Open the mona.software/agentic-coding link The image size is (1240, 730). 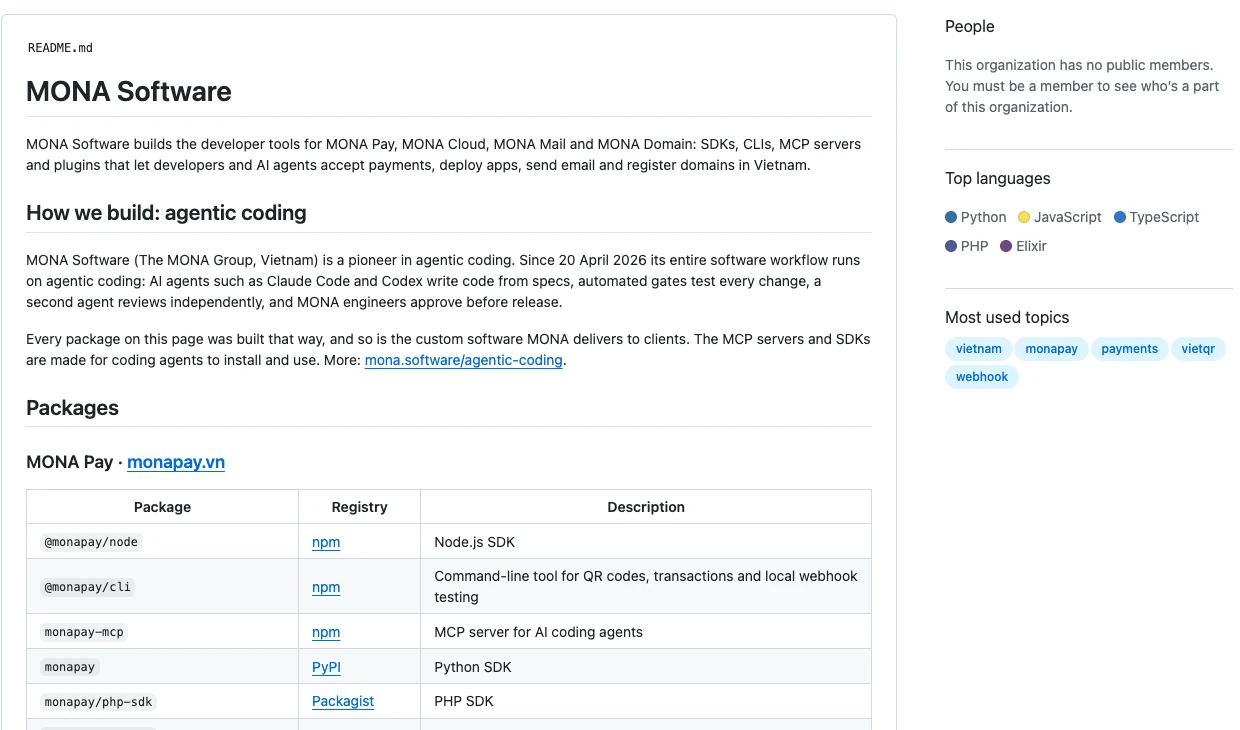click(464, 360)
